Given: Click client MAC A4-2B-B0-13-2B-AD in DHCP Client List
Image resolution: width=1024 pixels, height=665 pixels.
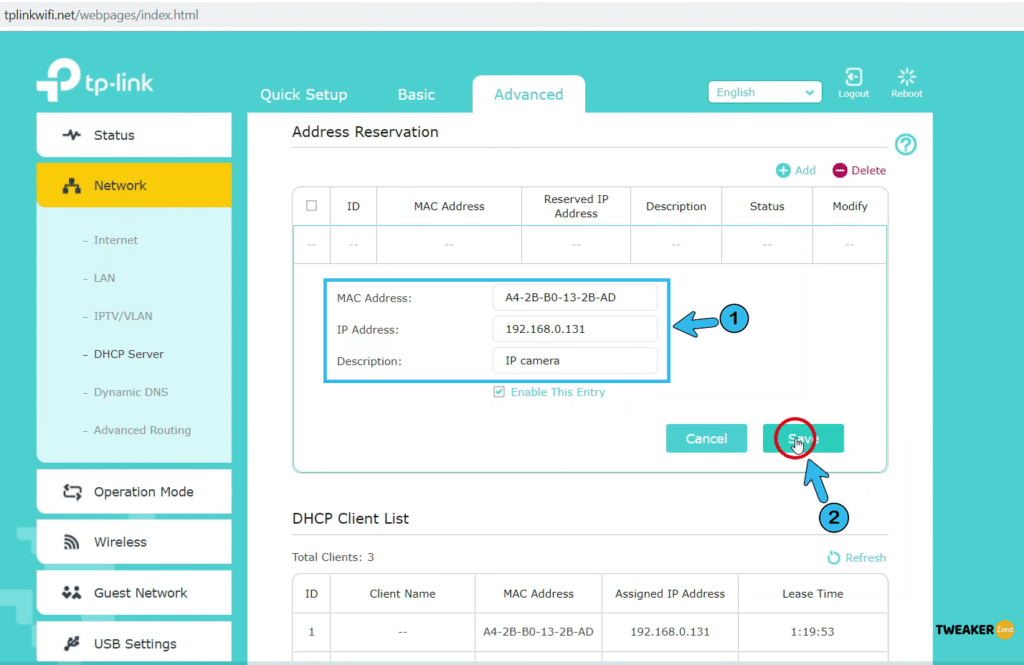Looking at the screenshot, I should (x=538, y=632).
